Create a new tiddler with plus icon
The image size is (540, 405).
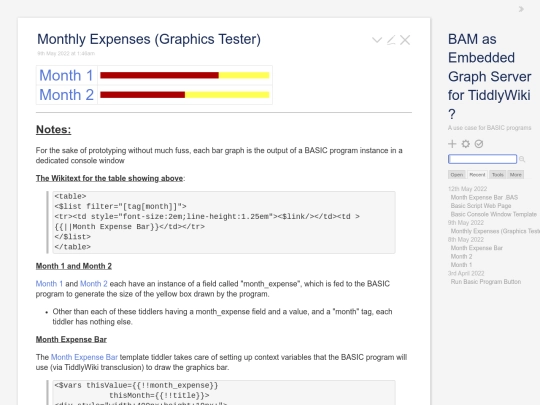point(452,144)
